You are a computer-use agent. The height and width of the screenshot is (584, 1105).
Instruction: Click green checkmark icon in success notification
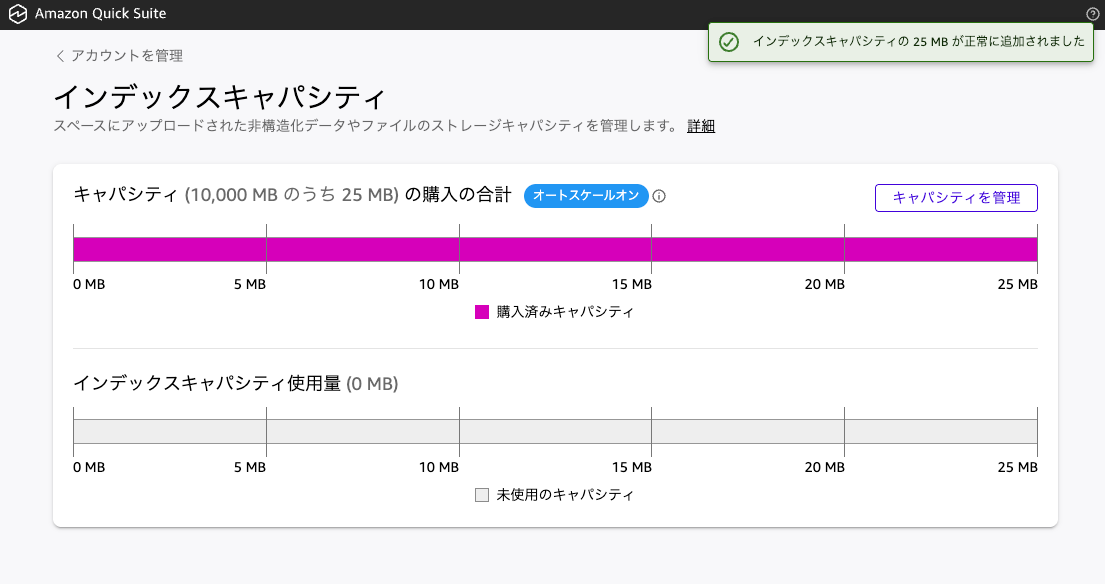729,42
